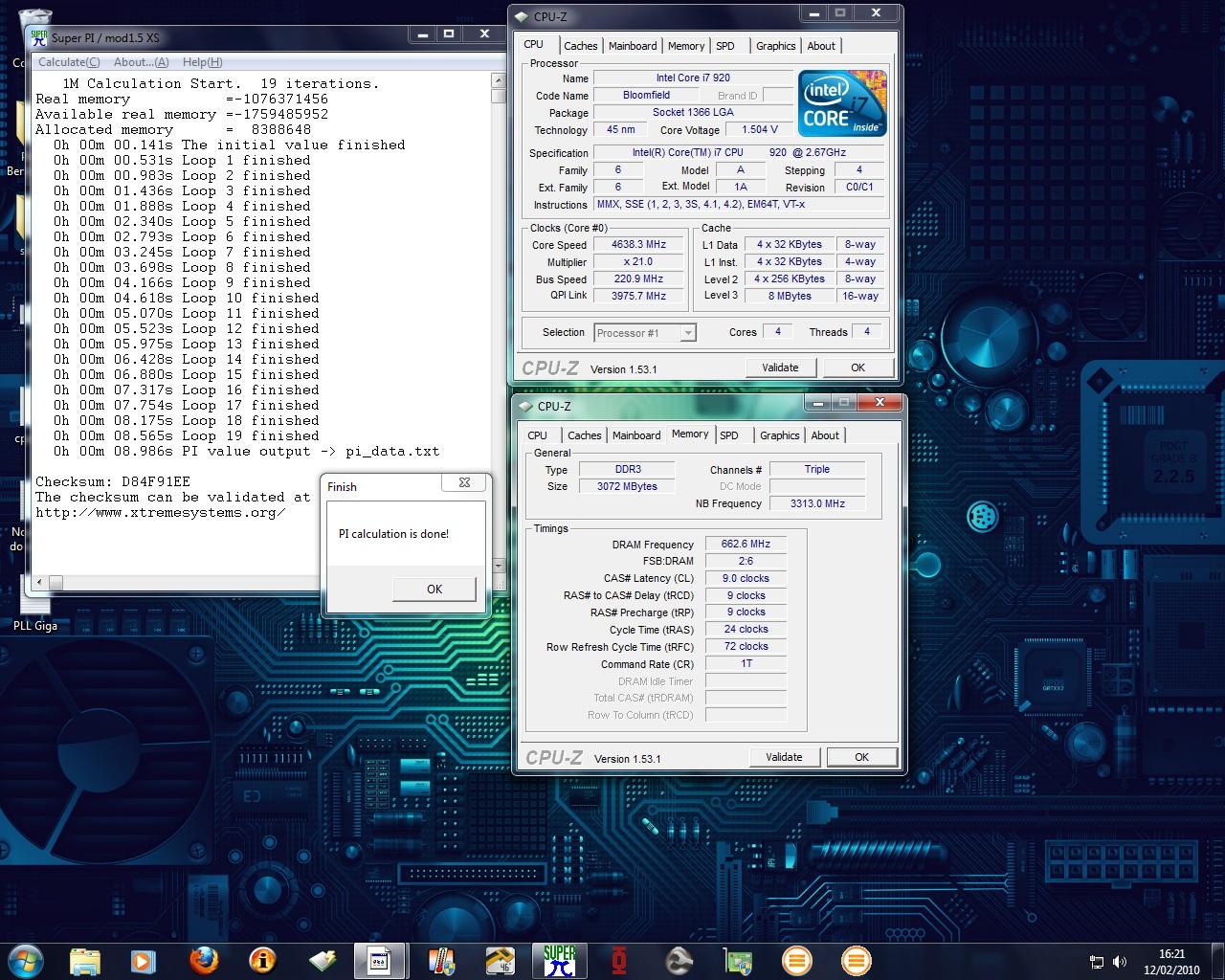Click the Intel Core i7 inside logo
Image resolution: width=1225 pixels, height=980 pixels.
[x=842, y=103]
